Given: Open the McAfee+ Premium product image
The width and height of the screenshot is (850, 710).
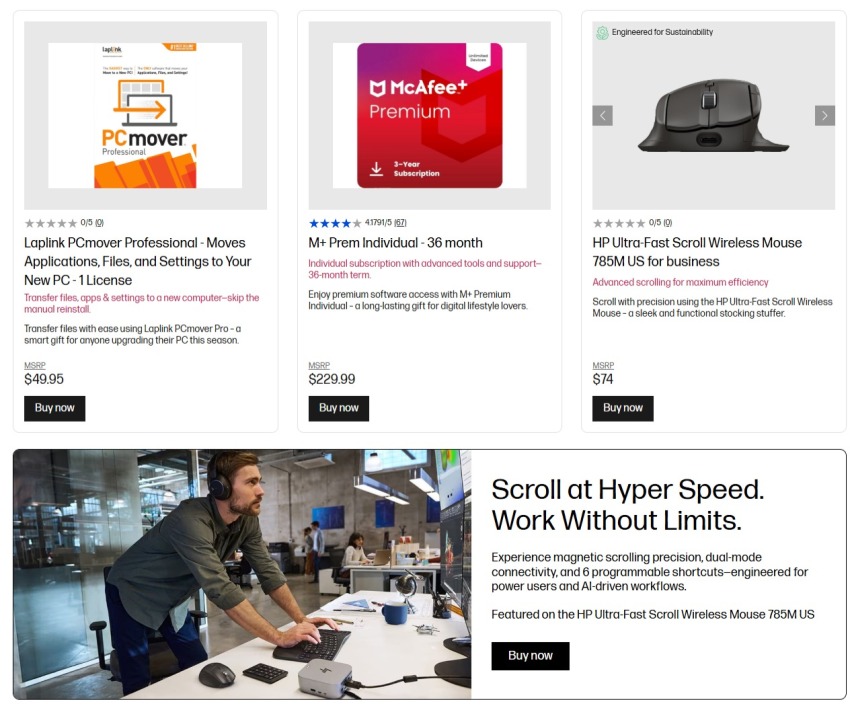Looking at the screenshot, I should (x=429, y=115).
